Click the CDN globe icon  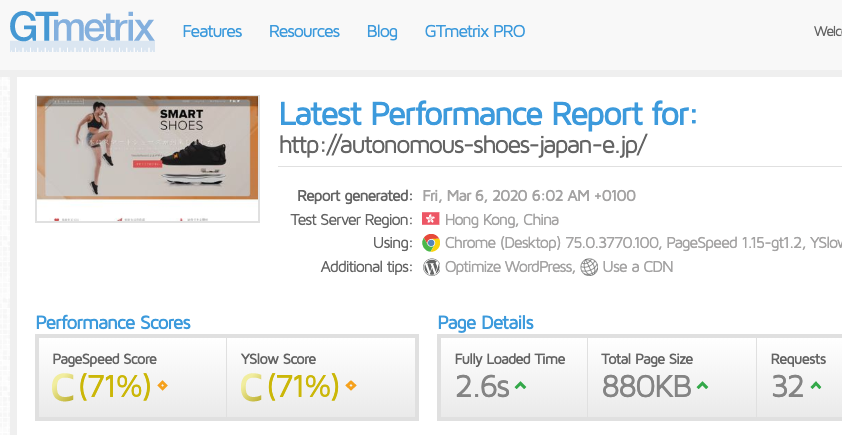coord(589,267)
